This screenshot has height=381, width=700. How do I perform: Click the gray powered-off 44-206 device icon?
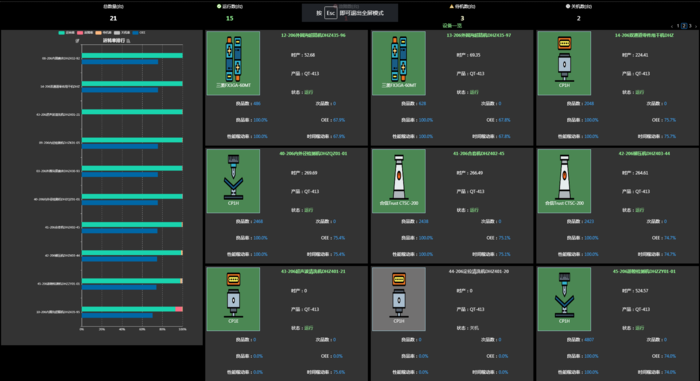399,299
